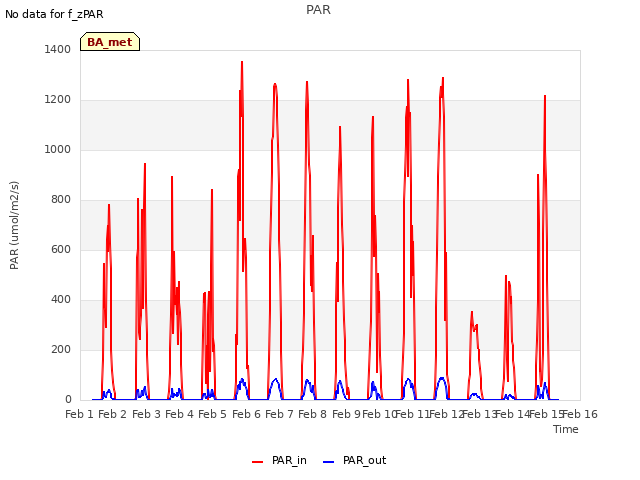Click the y-axis tick 200

click(61, 349)
